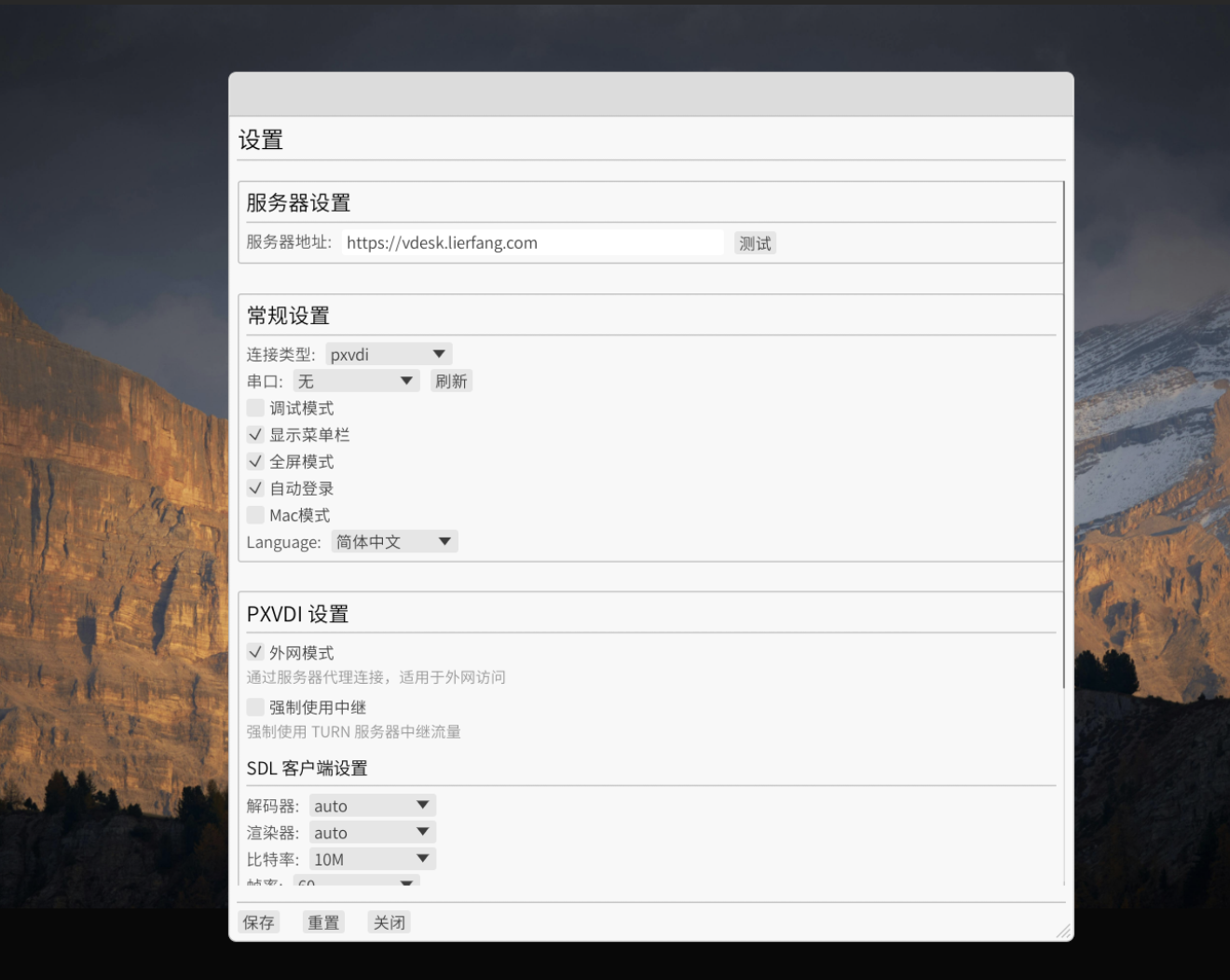Click the window resize grip corner
Screen dimensions: 1230x980
1063,931
